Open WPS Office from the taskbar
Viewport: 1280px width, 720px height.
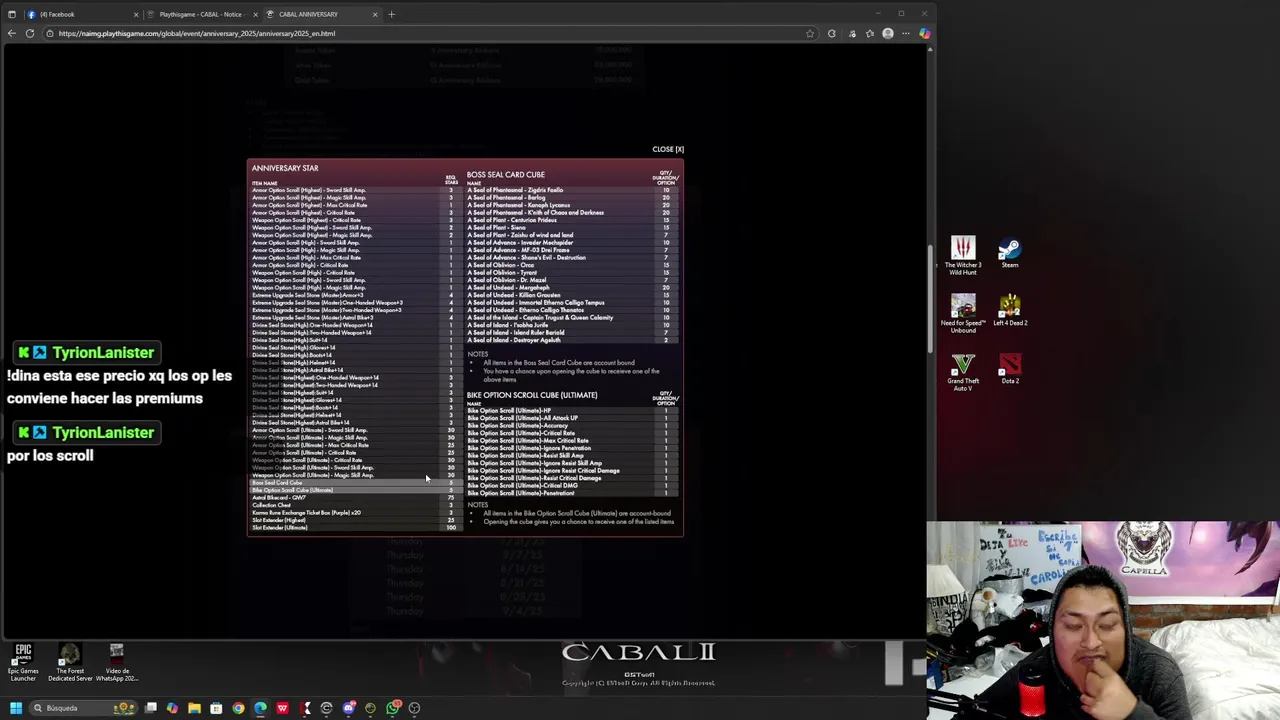(x=282, y=708)
